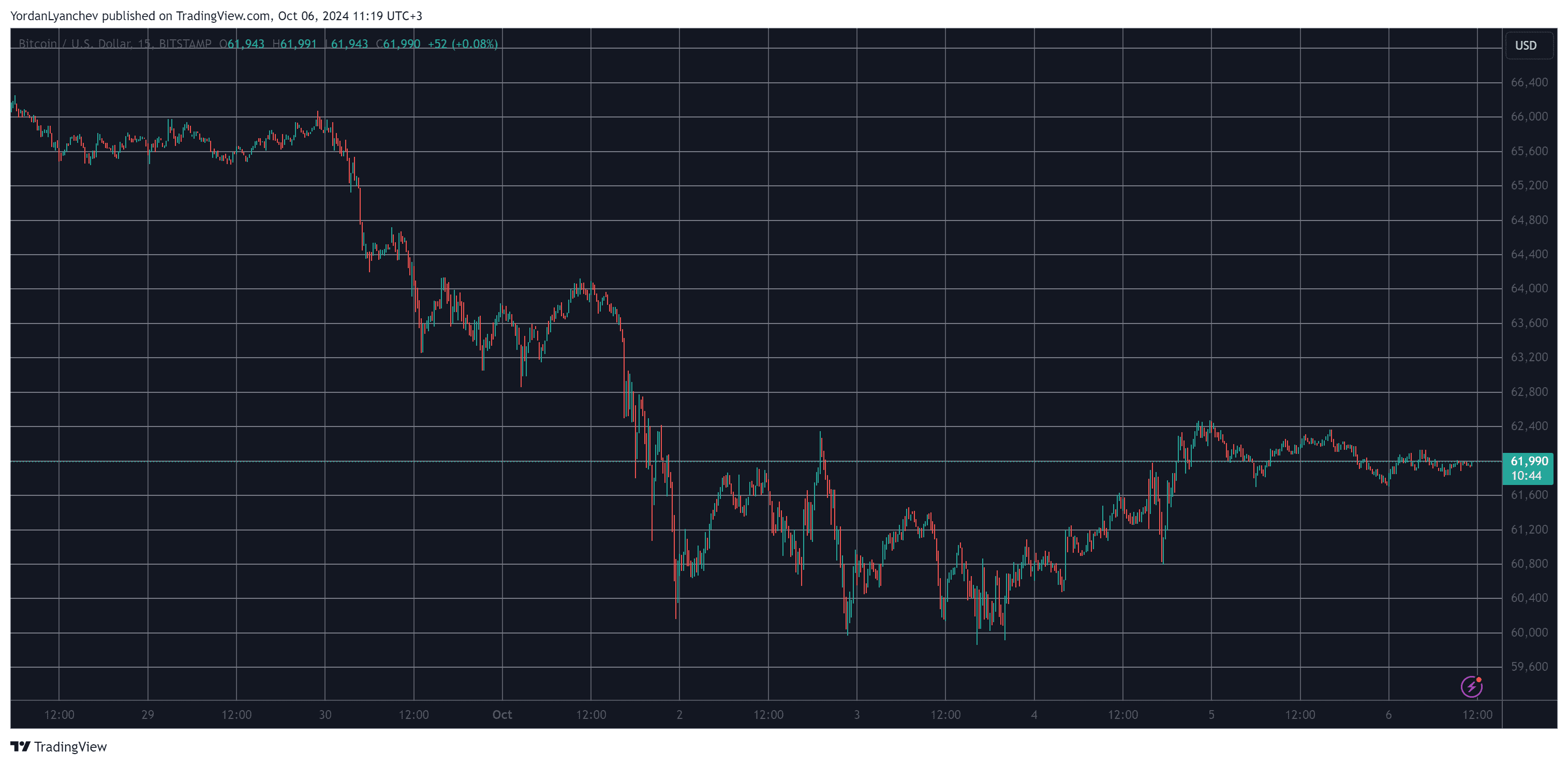Select the 64,400 price axis label
This screenshot has height=765, width=1568.
click(1529, 254)
